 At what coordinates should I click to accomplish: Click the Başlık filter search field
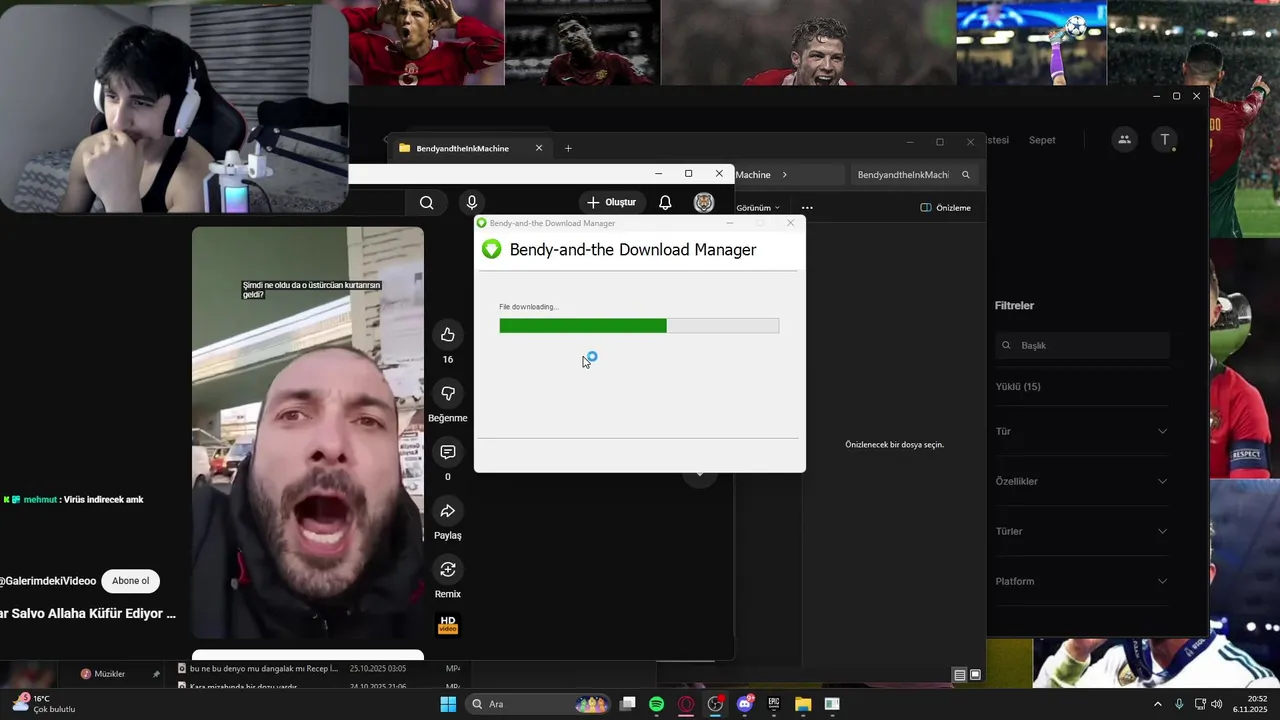tap(1082, 345)
